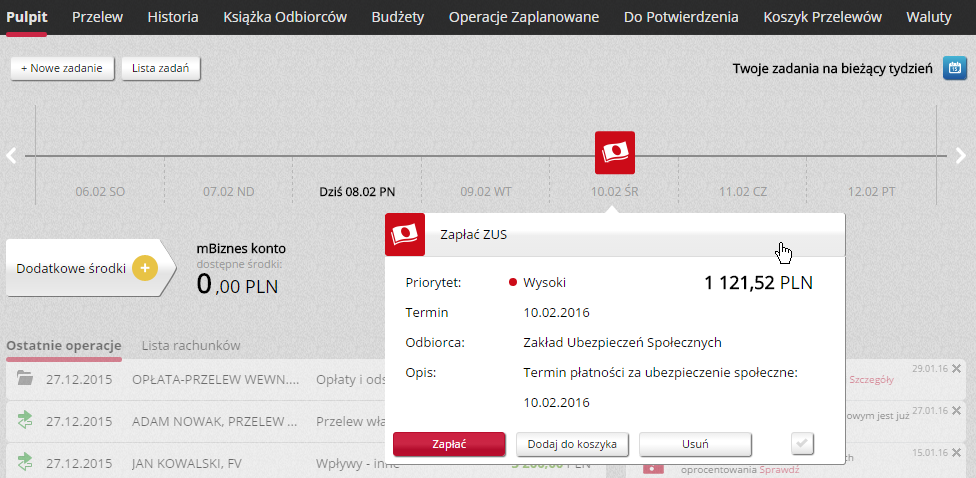976x478 pixels.
Task: Open the Lista zadań button
Action: (161, 68)
